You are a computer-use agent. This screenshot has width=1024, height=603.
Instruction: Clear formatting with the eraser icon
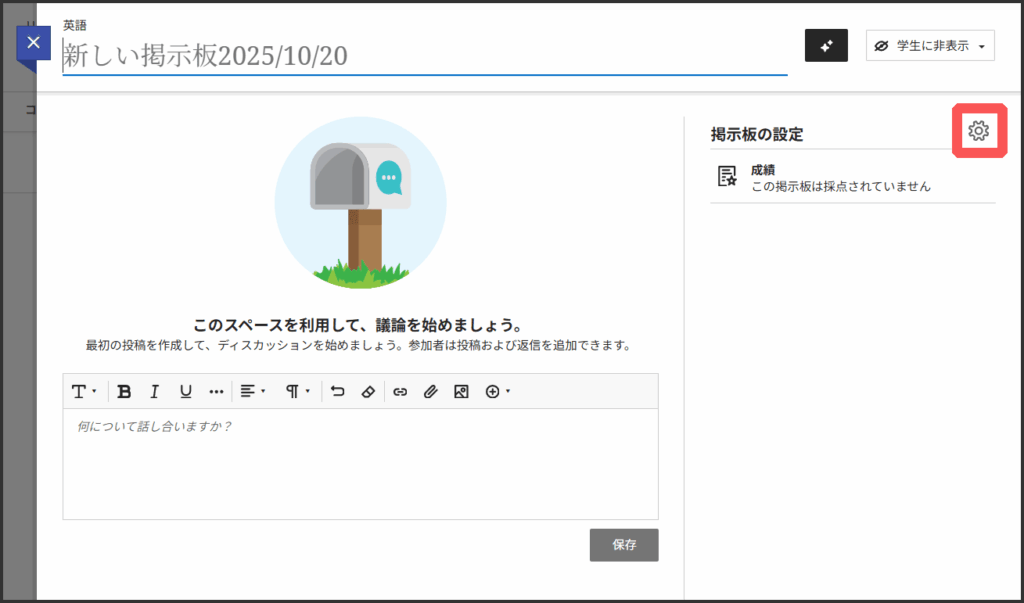point(367,391)
